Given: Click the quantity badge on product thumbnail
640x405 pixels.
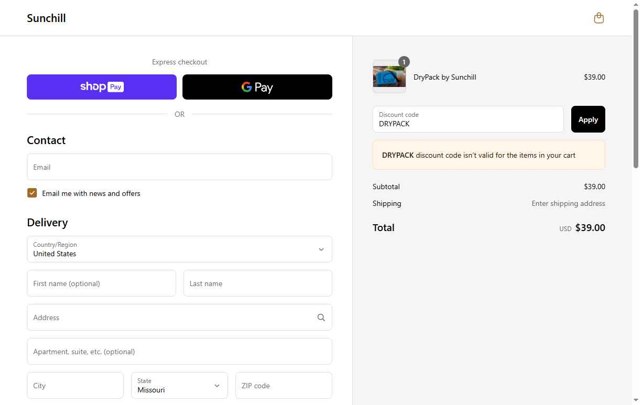Looking at the screenshot, I should coord(404,62).
